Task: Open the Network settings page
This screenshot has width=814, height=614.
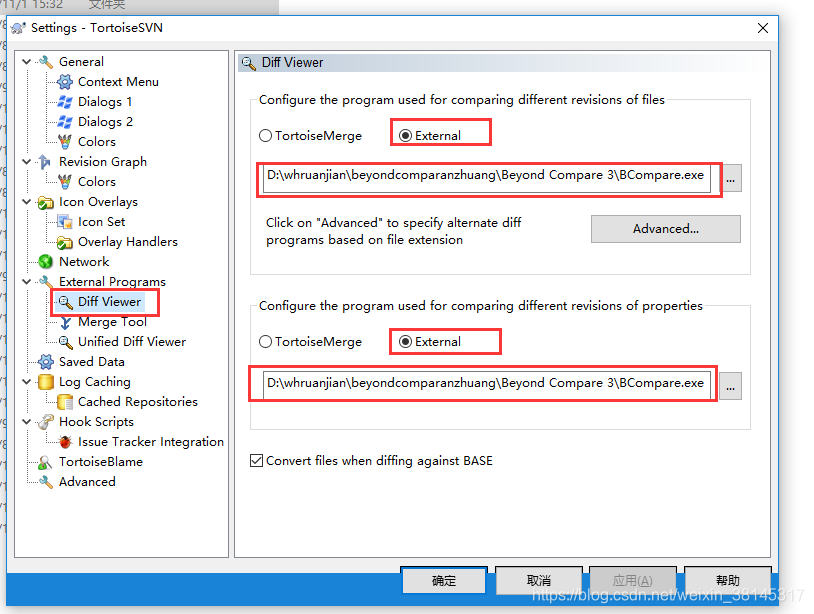Action: [84, 262]
